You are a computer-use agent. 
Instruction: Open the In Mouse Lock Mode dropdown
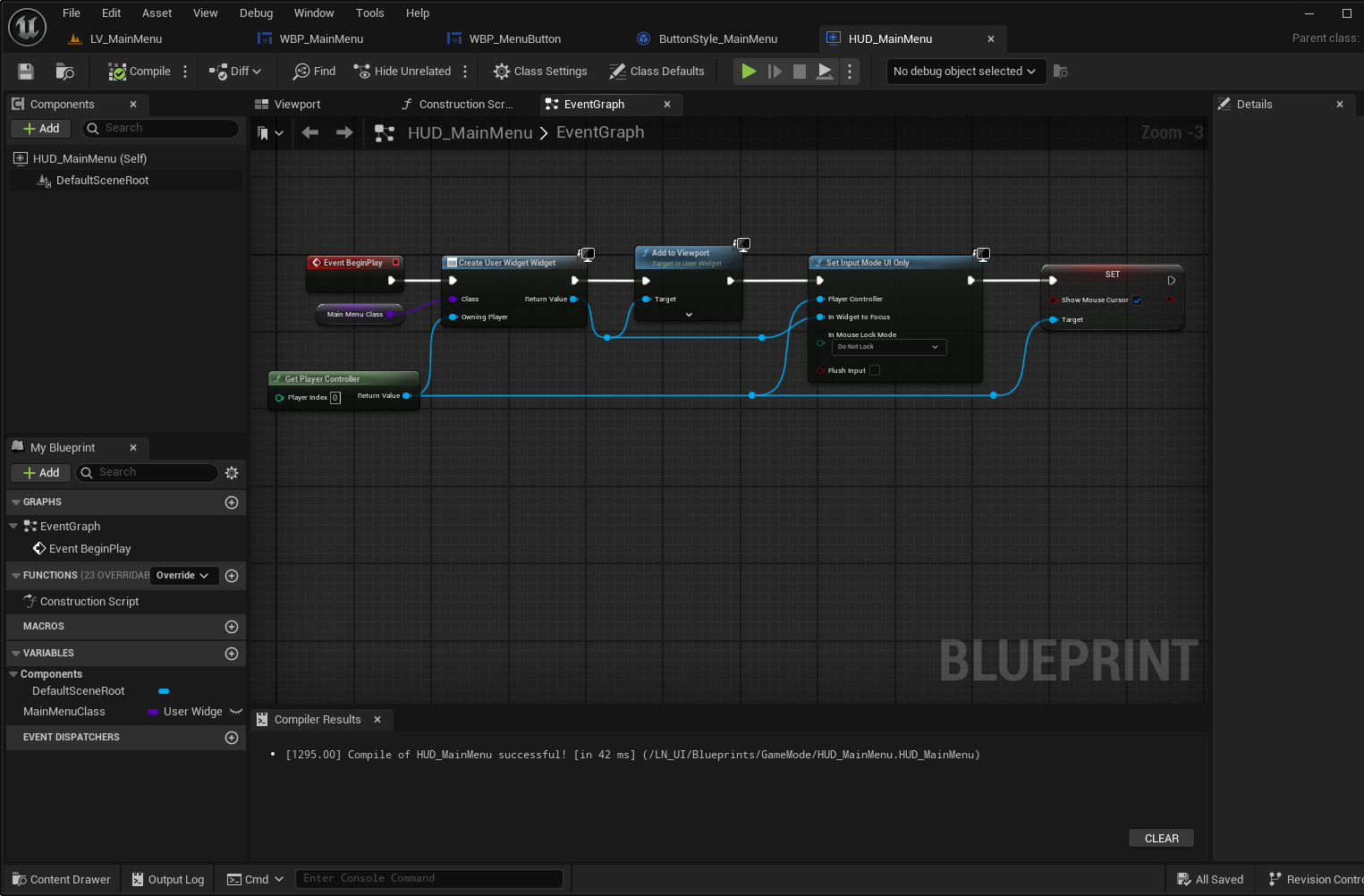[x=889, y=347]
